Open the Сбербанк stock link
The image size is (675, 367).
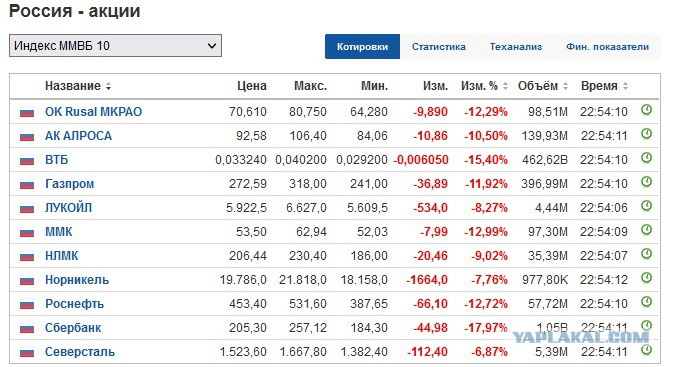pyautogui.click(x=73, y=328)
